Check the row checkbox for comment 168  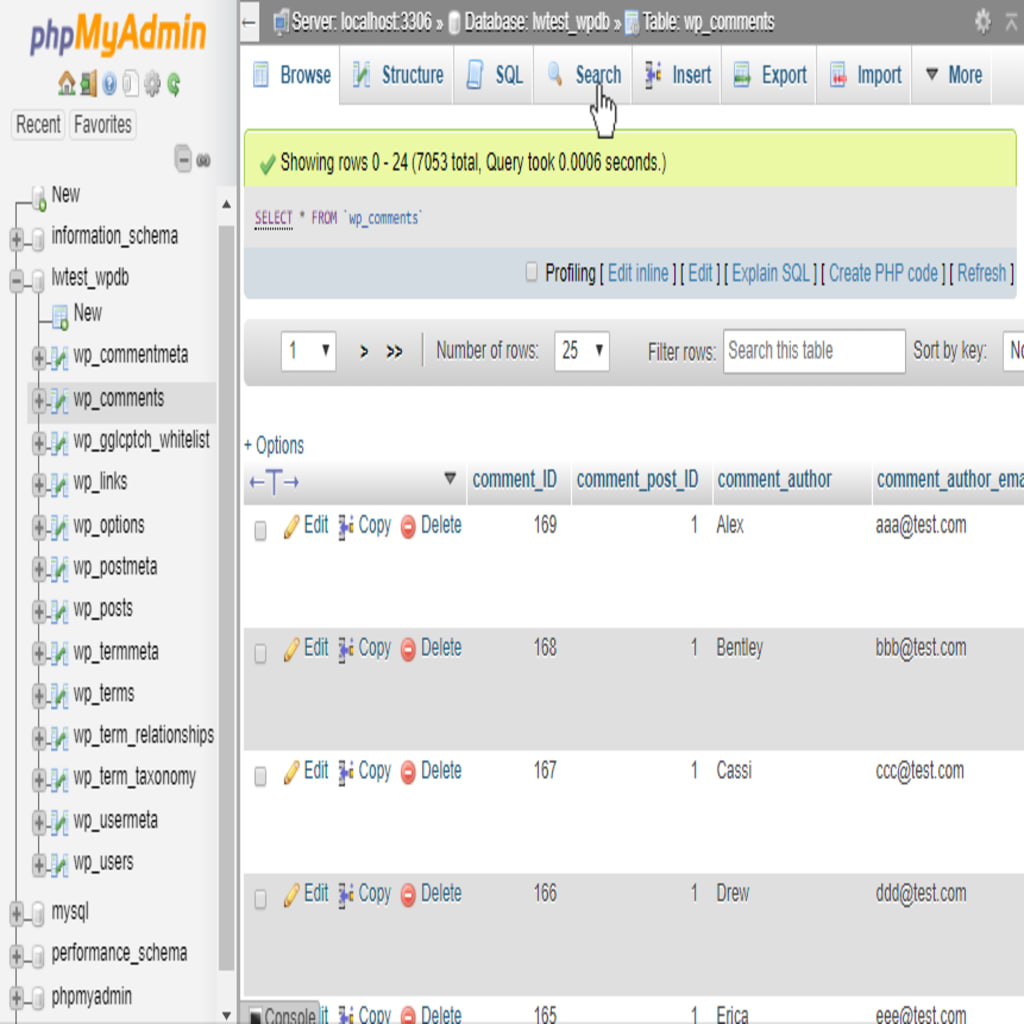click(260, 653)
